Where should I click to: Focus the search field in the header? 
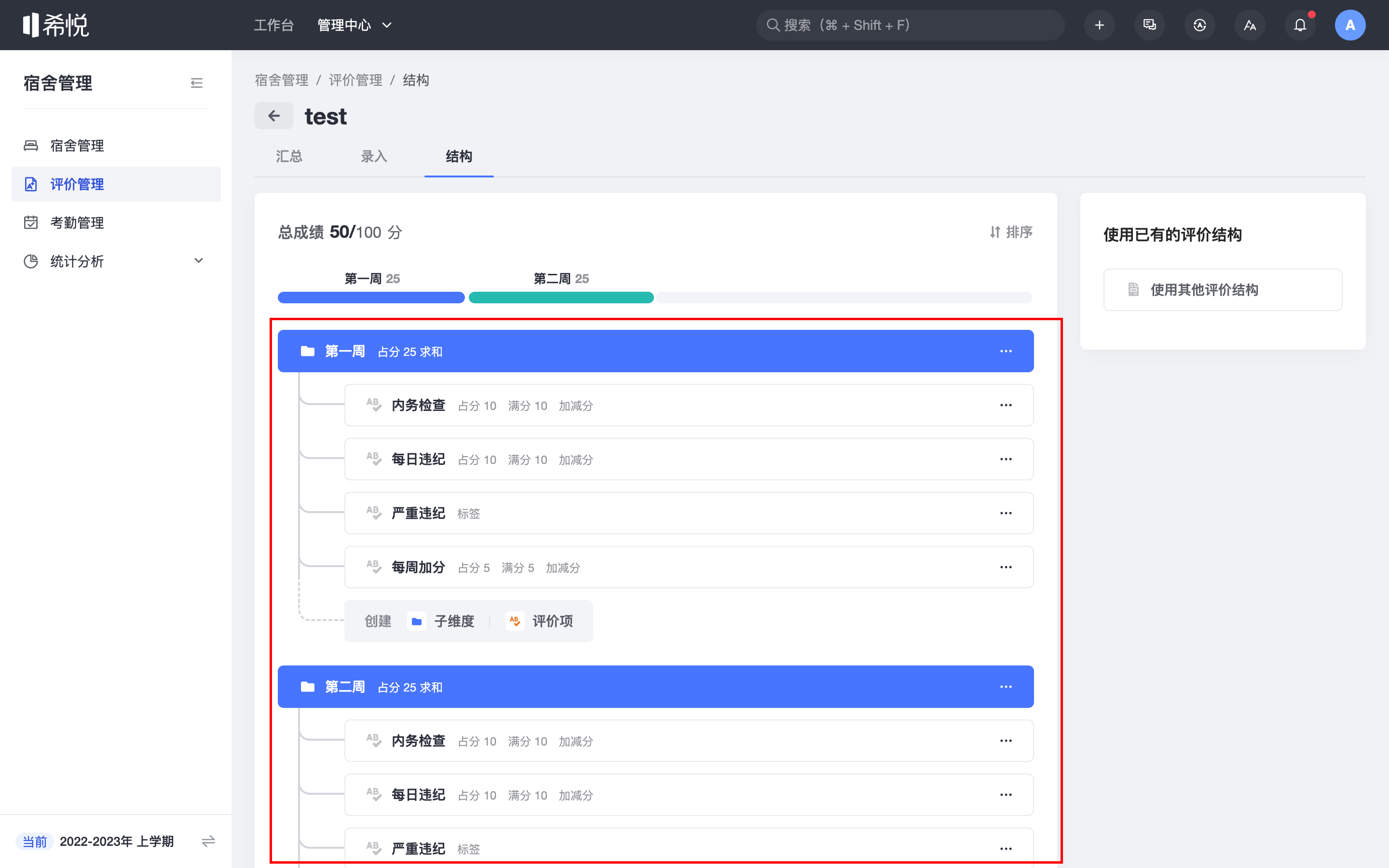pos(910,25)
